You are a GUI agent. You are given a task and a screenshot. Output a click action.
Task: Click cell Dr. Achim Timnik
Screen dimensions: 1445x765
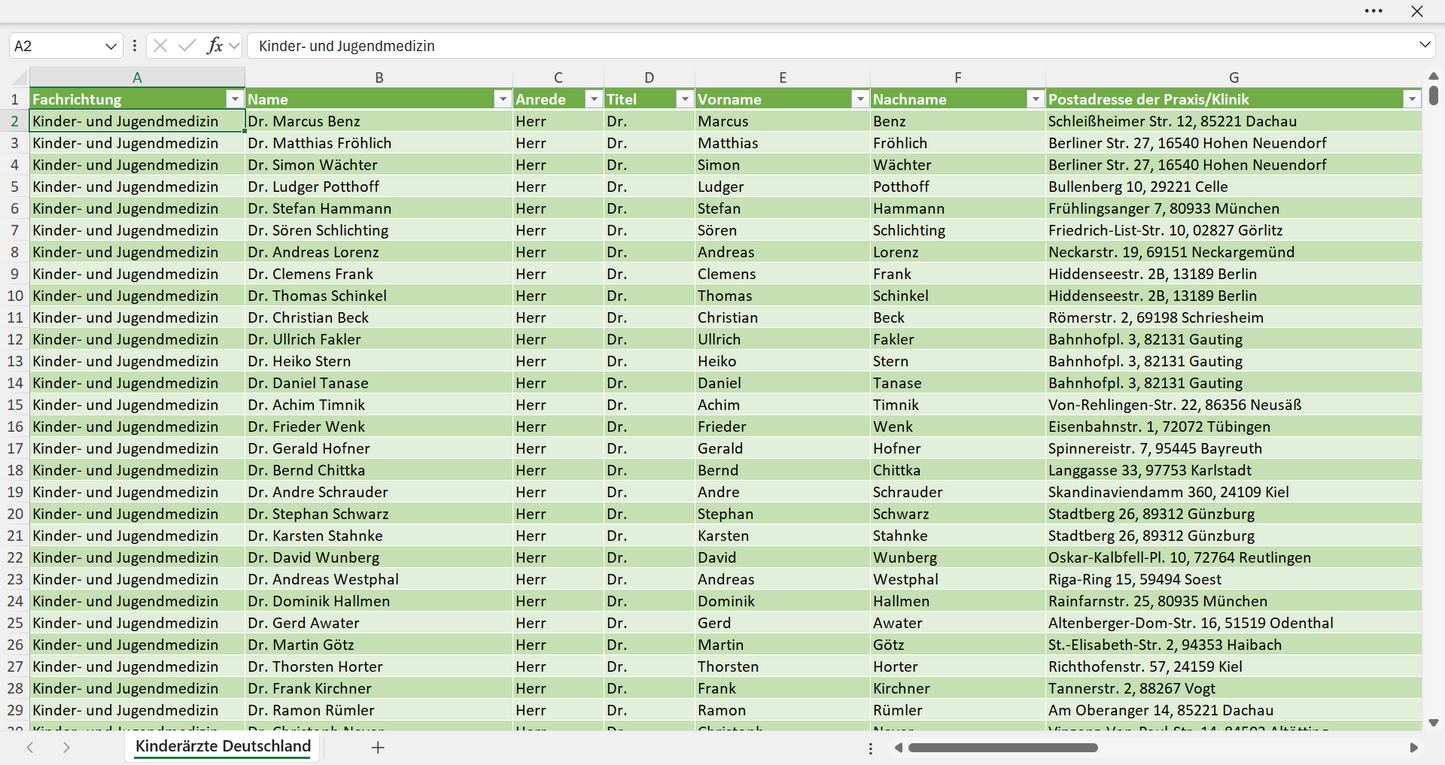pyautogui.click(x=379, y=405)
